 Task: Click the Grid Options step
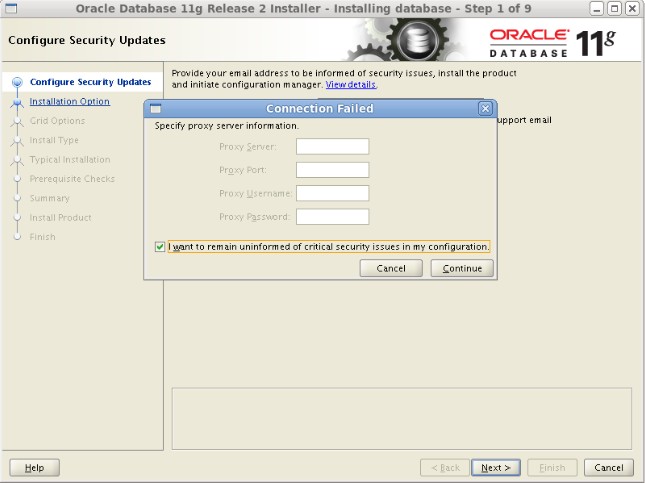tap(57, 121)
